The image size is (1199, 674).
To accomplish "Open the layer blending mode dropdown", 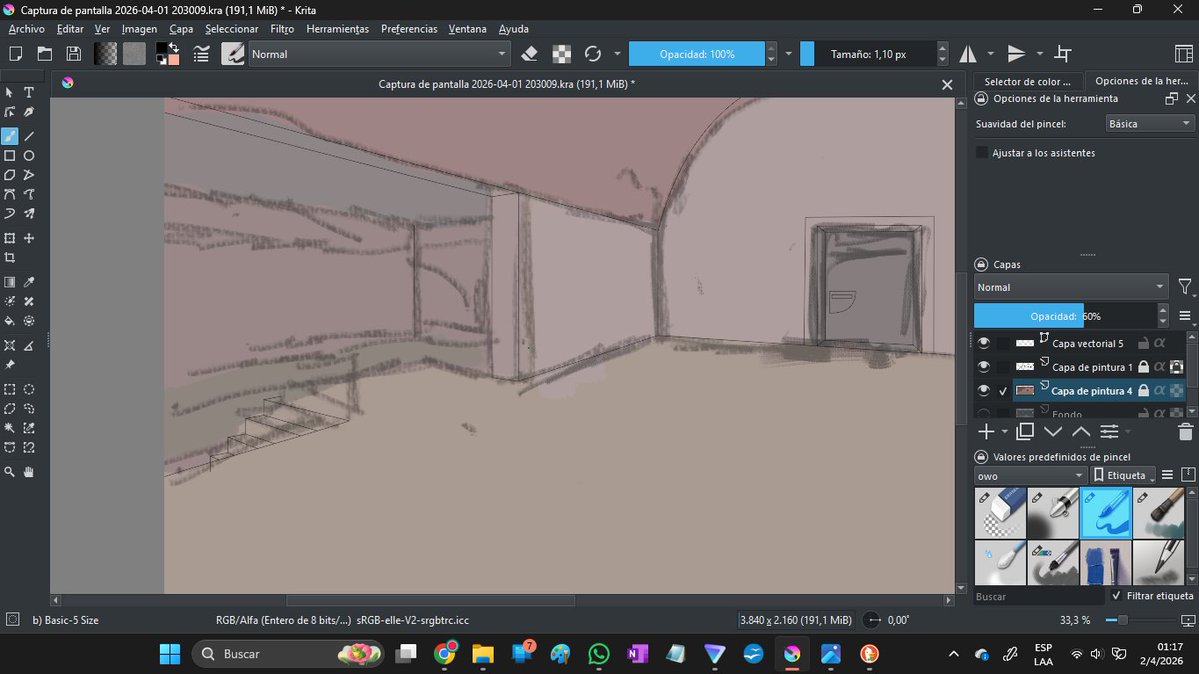I will tap(1071, 287).
